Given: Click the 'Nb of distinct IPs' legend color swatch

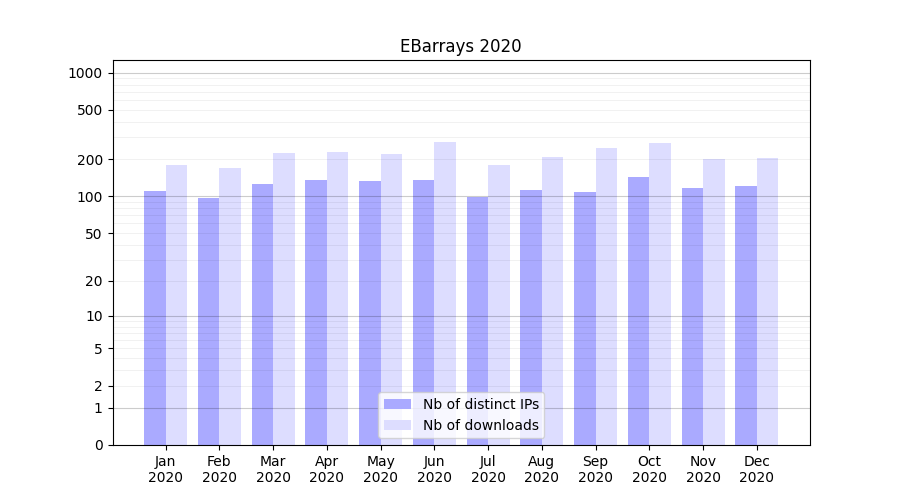Looking at the screenshot, I should 397,404.
